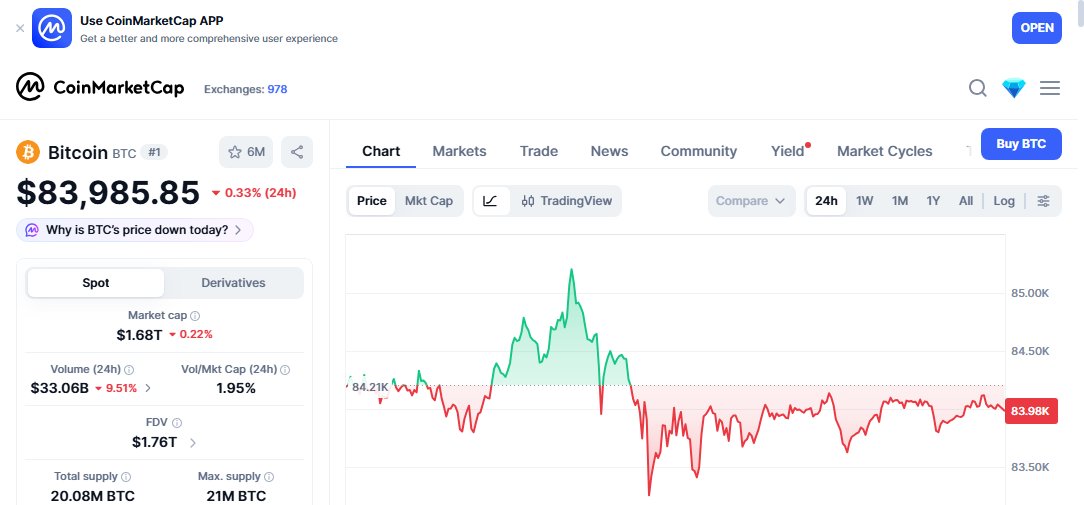1084x505 pixels.
Task: Select Mkt Cap chart mode
Action: [x=429, y=201]
